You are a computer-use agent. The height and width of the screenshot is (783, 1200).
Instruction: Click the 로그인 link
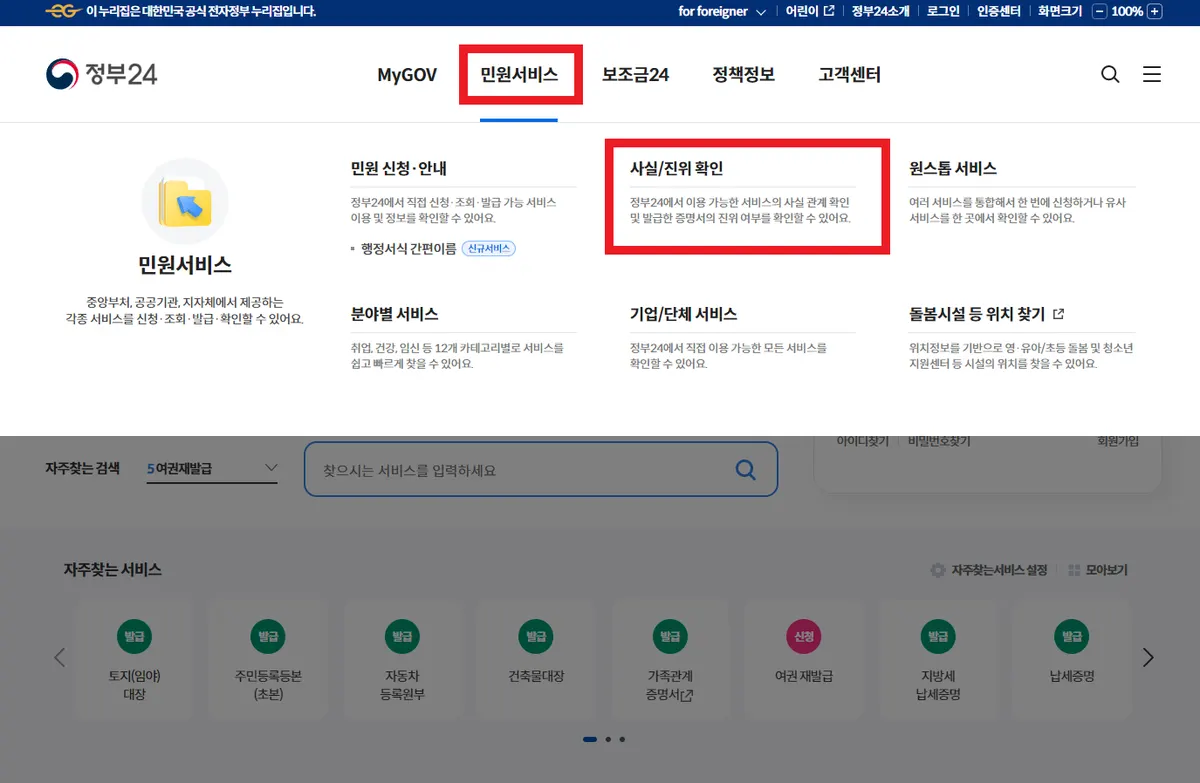[x=943, y=11]
